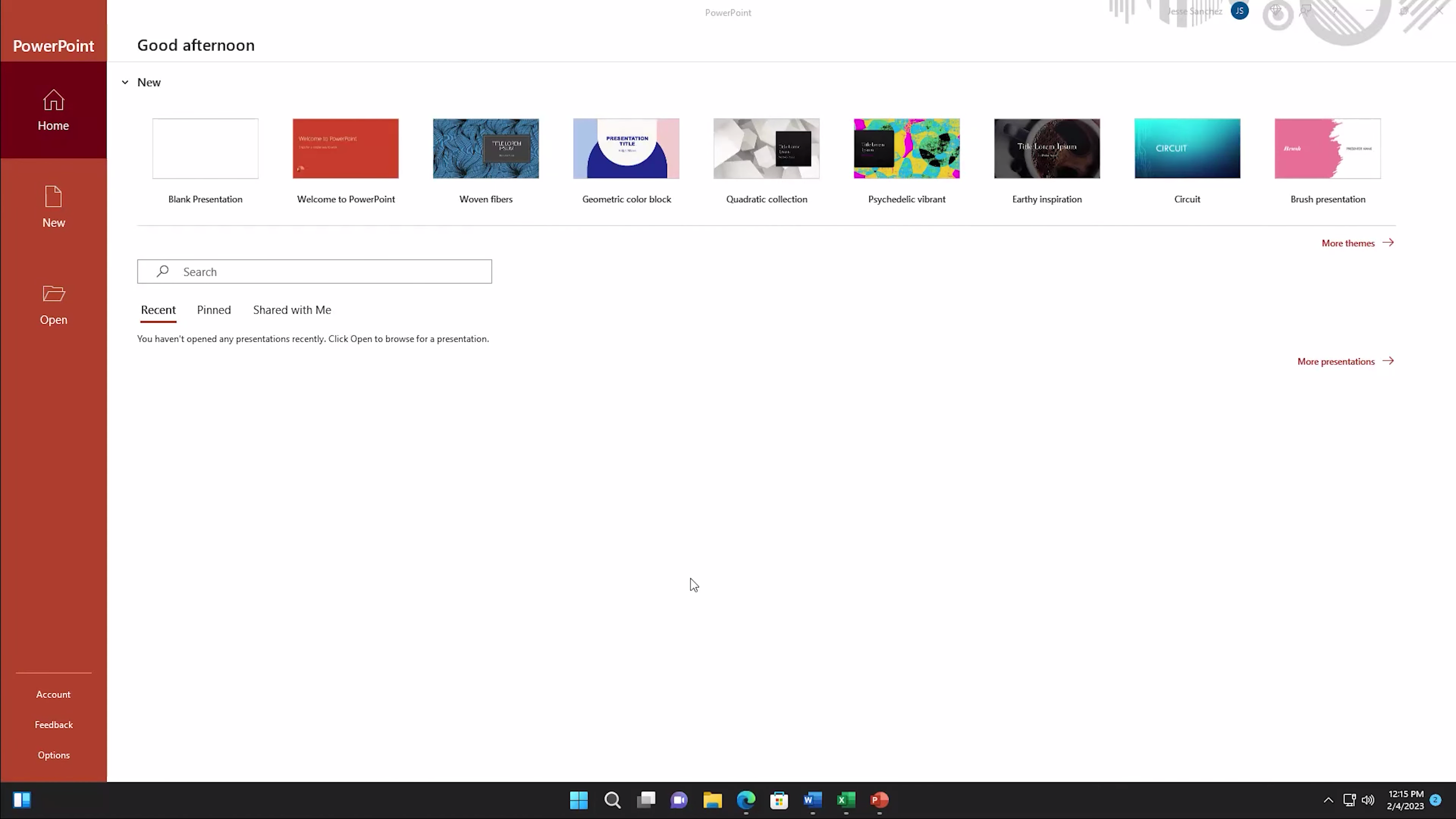Click the search magnifier icon in Search box

[163, 272]
